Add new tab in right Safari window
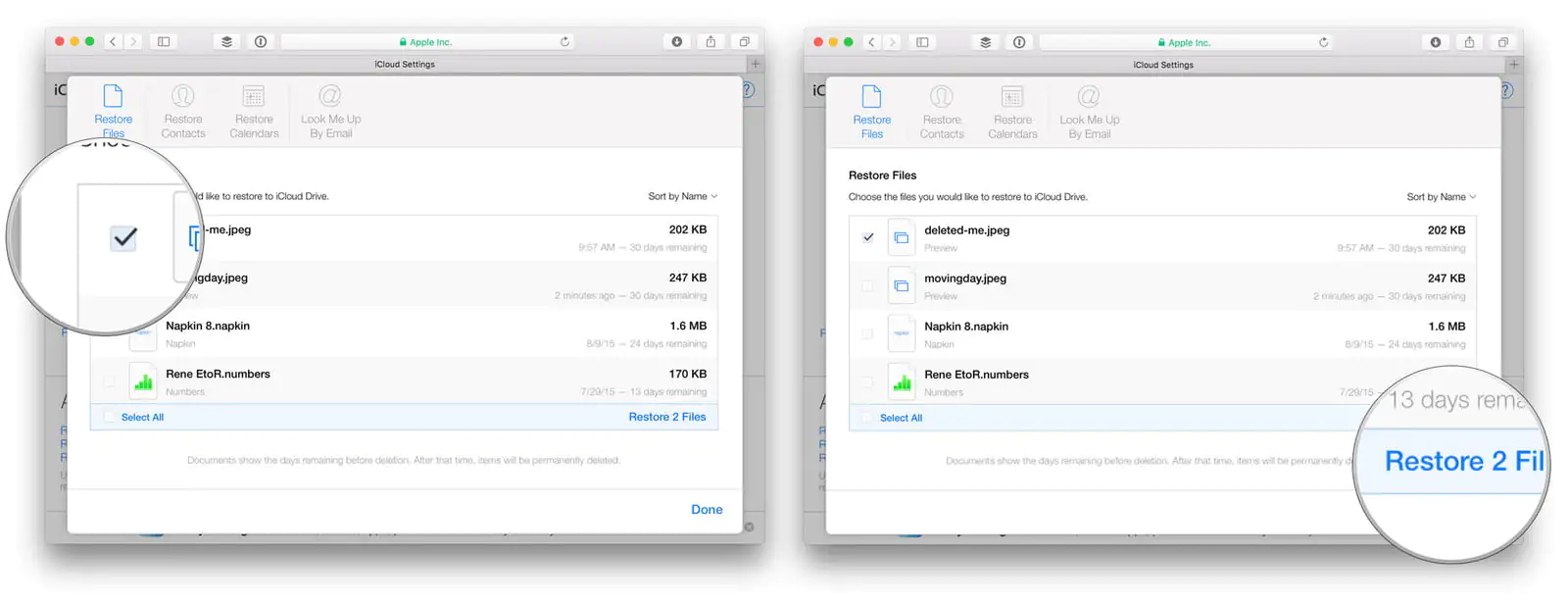This screenshot has width=1568, height=608. [x=1513, y=65]
